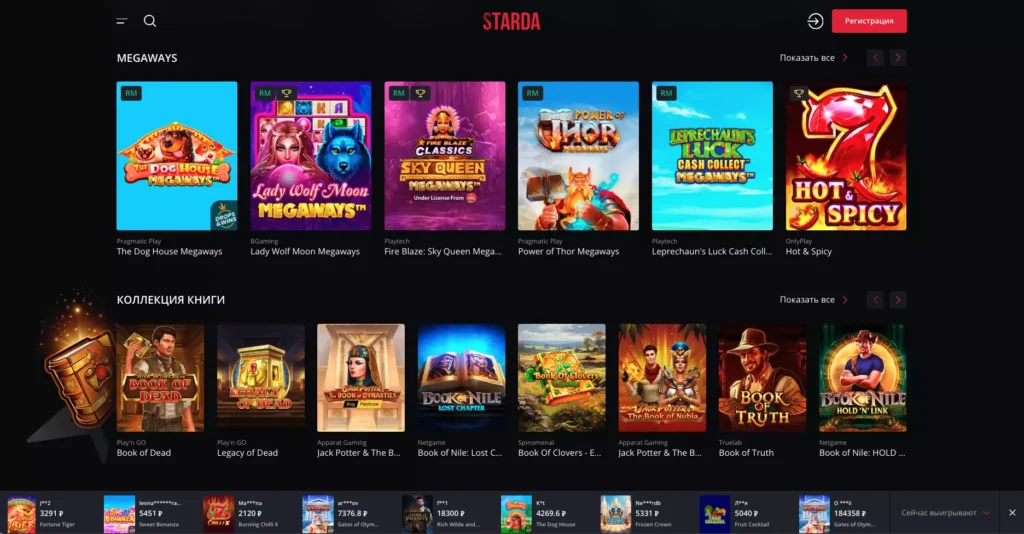Advance Коллекция книги carousel right arrow

[898, 300]
